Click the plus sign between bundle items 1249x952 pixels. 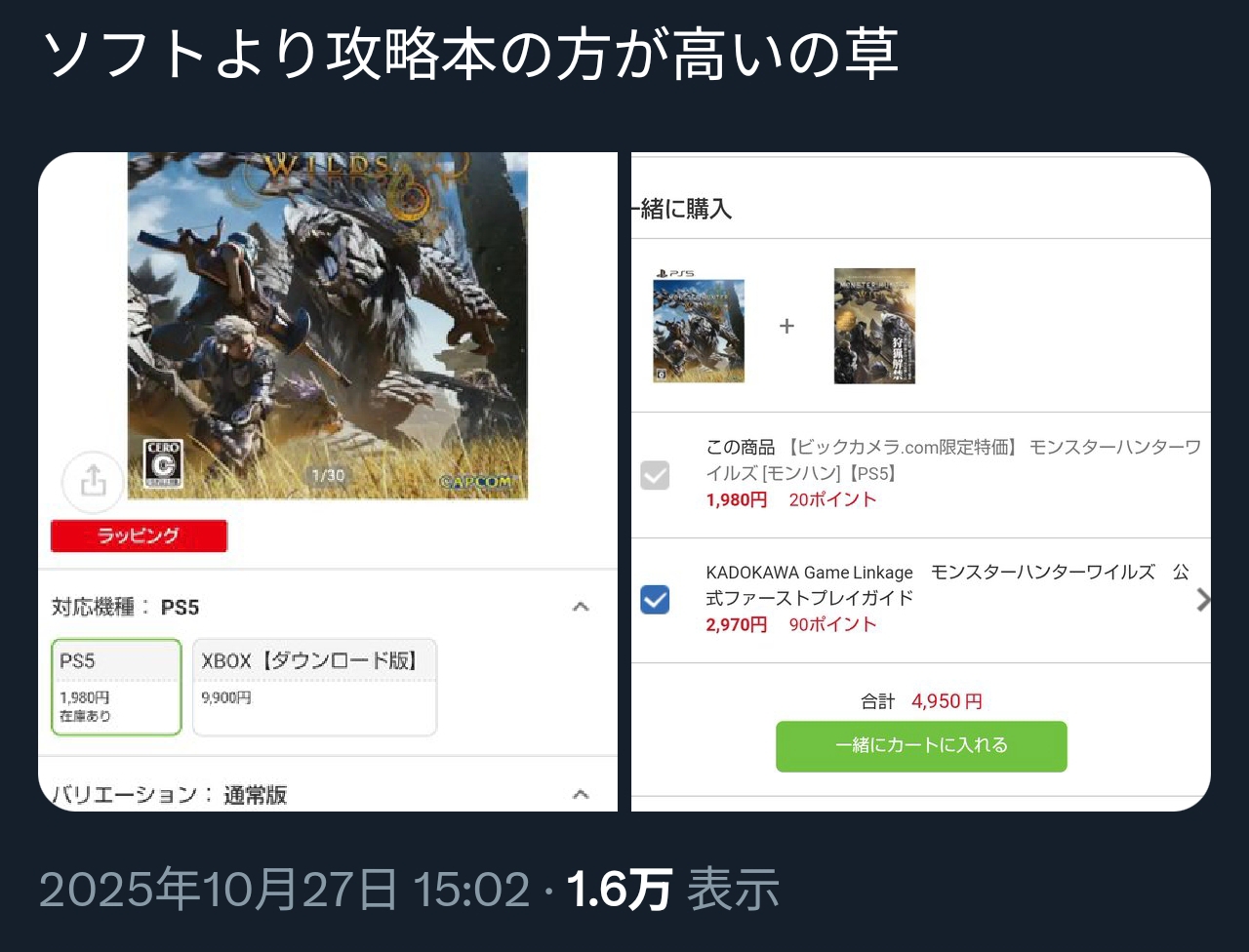click(x=786, y=326)
